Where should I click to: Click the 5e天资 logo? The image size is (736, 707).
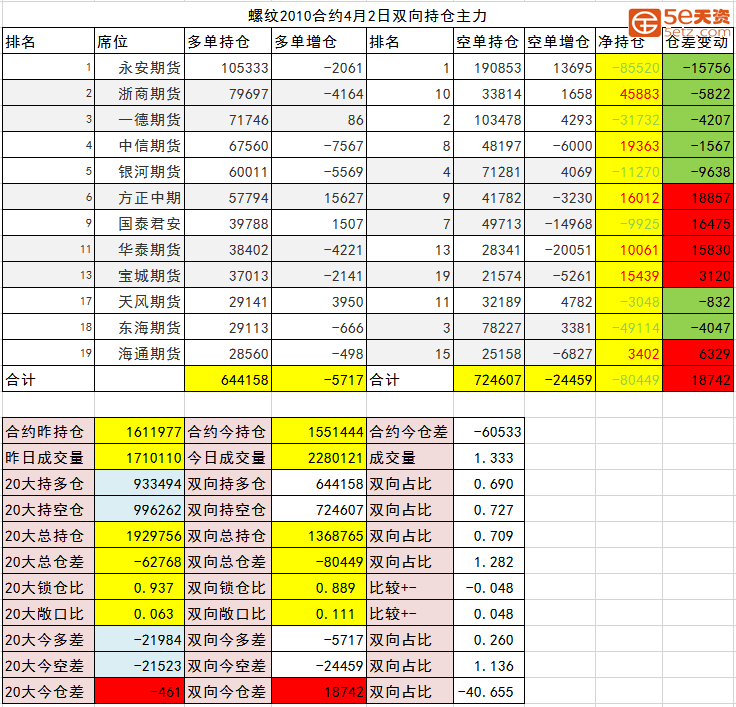(x=680, y=21)
